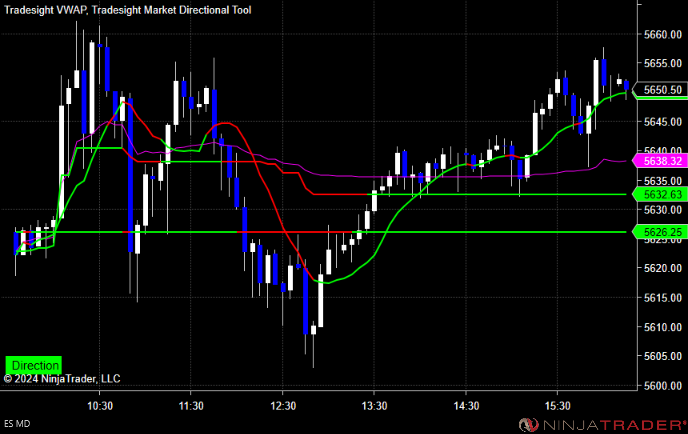Click the green Direction indicator label
Image resolution: width=688 pixels, height=434 pixels.
pyautogui.click(x=34, y=365)
